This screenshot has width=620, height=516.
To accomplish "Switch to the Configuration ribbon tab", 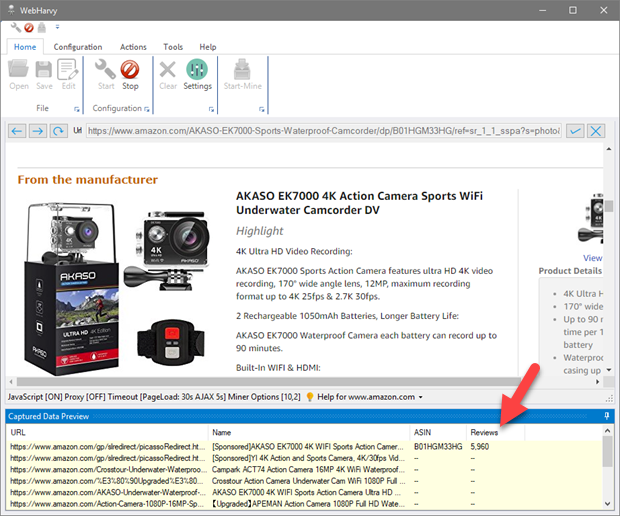I will [x=78, y=47].
